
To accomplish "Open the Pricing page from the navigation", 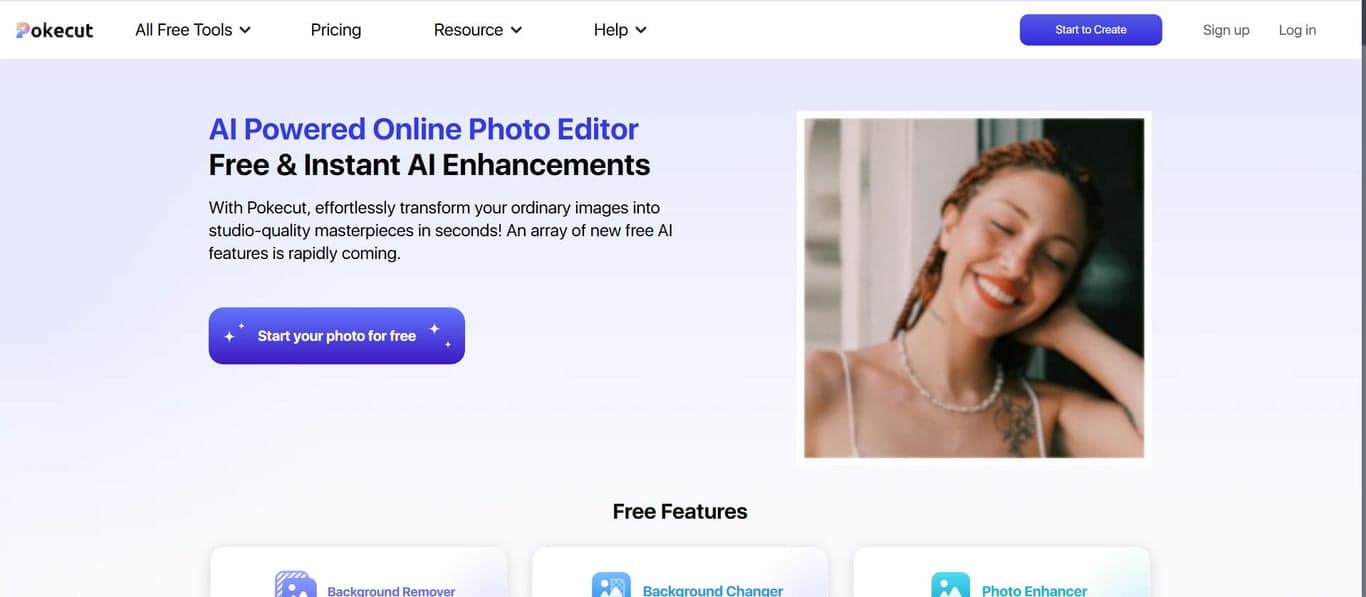I will pyautogui.click(x=335, y=30).
